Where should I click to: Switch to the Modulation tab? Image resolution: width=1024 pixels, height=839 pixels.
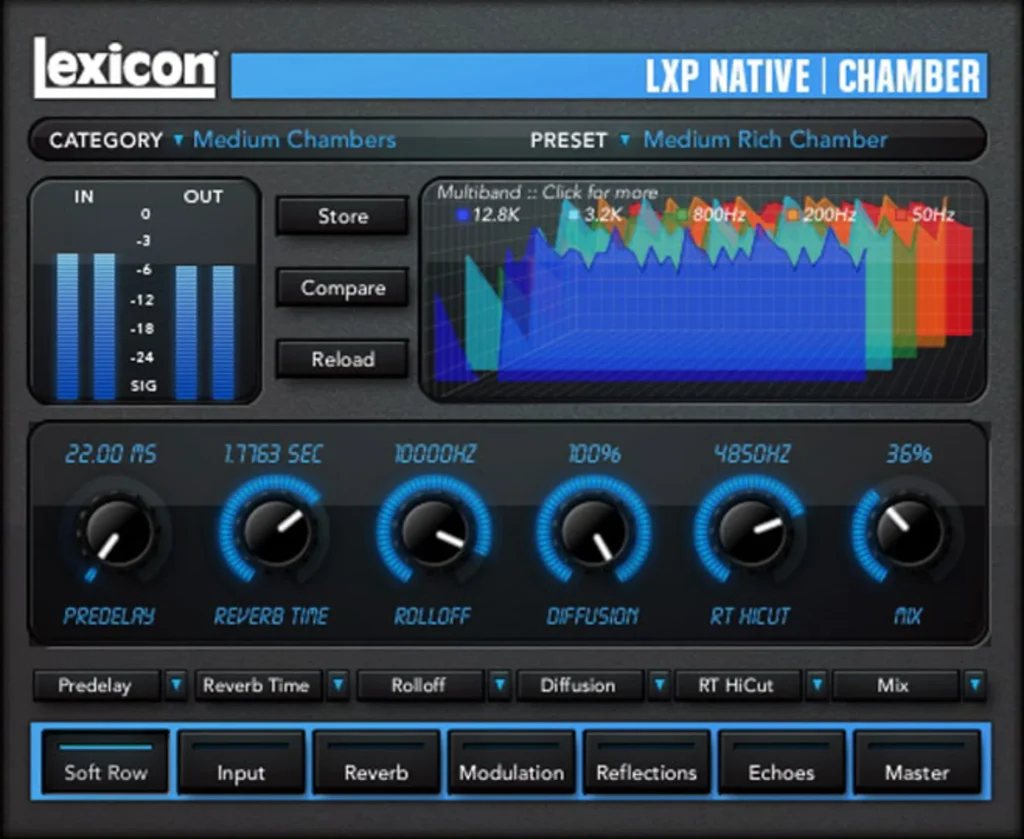tap(511, 772)
